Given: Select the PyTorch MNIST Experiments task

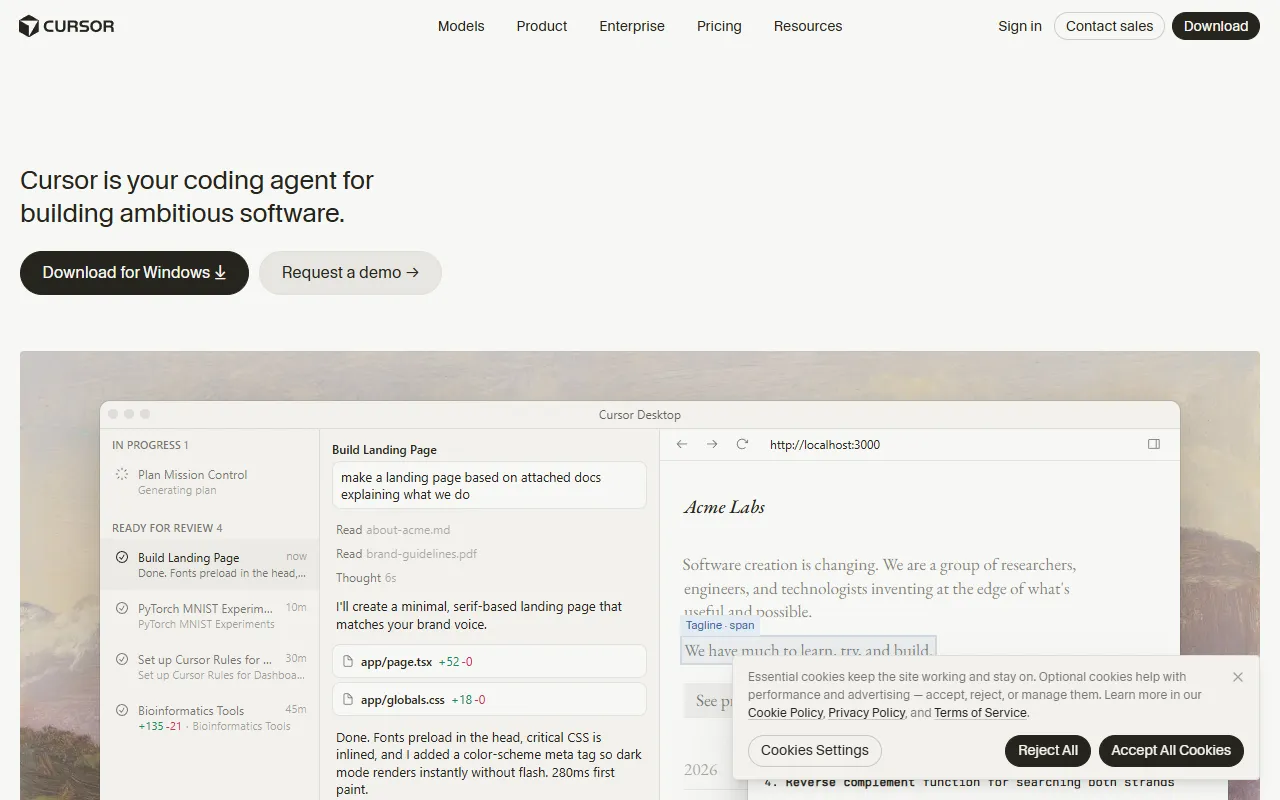Looking at the screenshot, I should coord(210,616).
